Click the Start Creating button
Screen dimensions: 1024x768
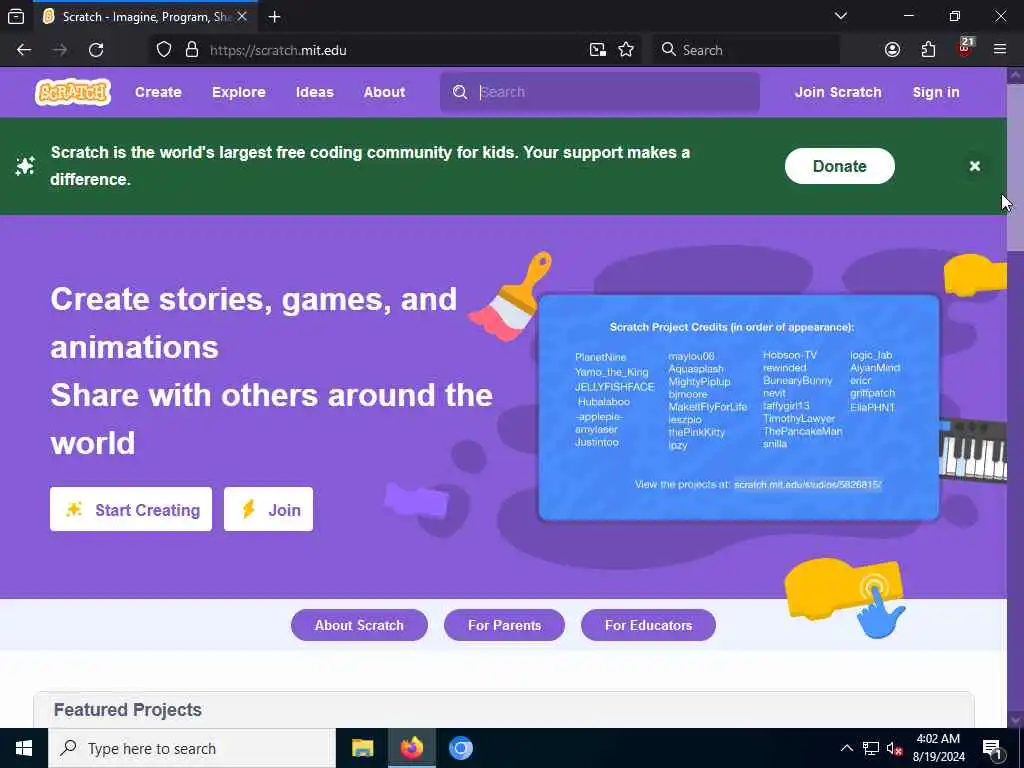click(131, 509)
